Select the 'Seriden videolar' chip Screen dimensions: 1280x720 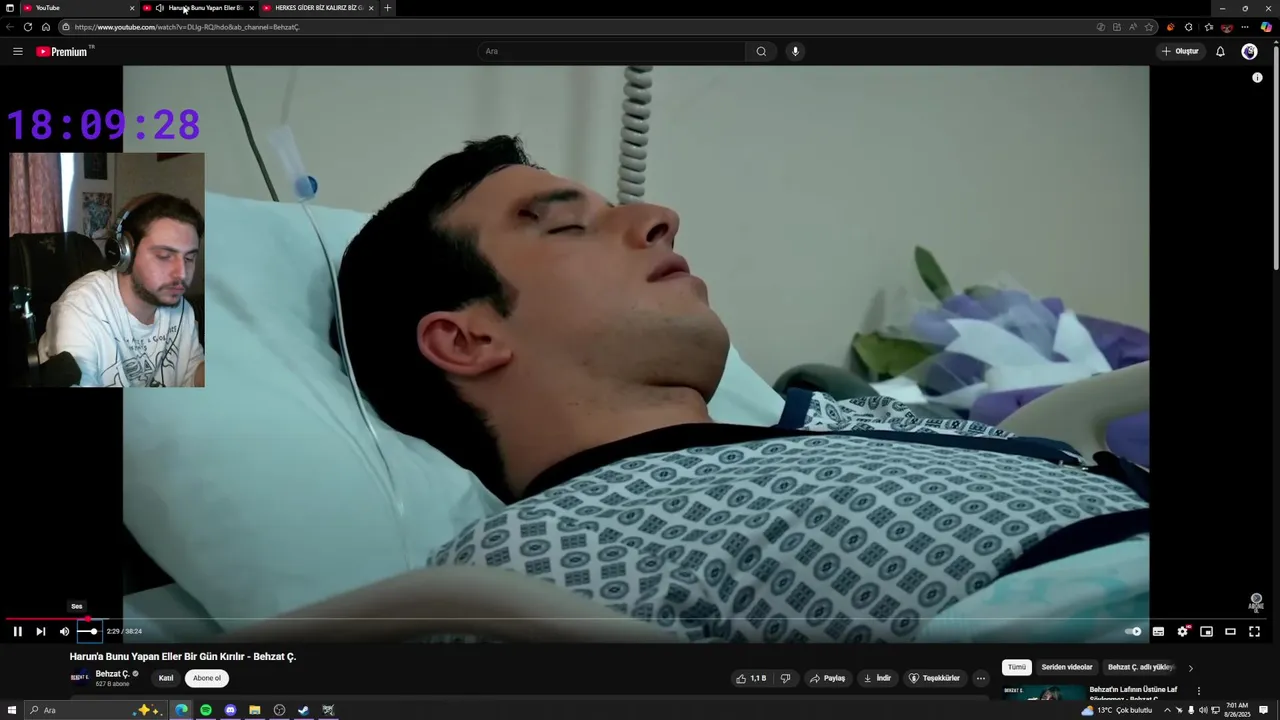coord(1067,667)
